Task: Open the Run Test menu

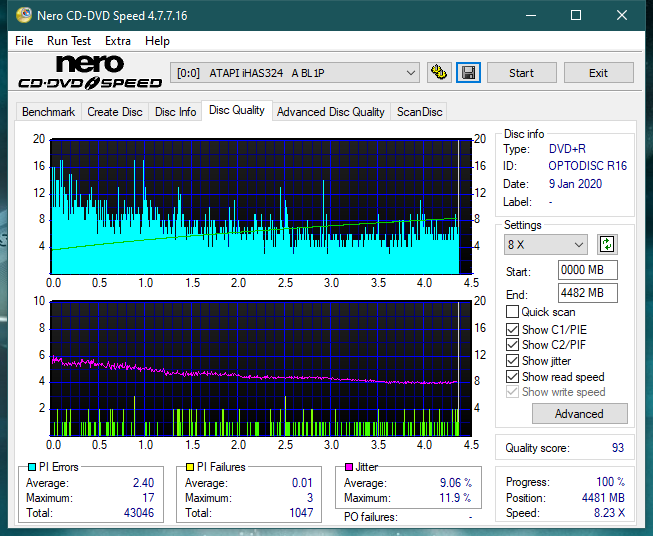Action: (x=69, y=41)
